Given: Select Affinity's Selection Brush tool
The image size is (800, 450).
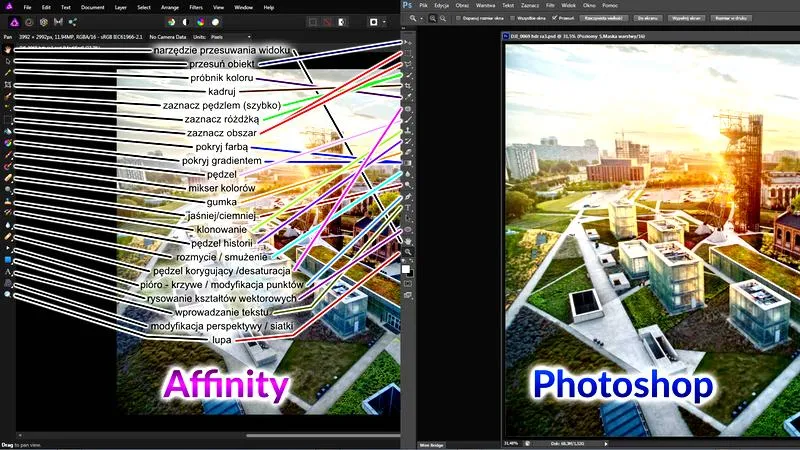Looking at the screenshot, I should click(8, 96).
